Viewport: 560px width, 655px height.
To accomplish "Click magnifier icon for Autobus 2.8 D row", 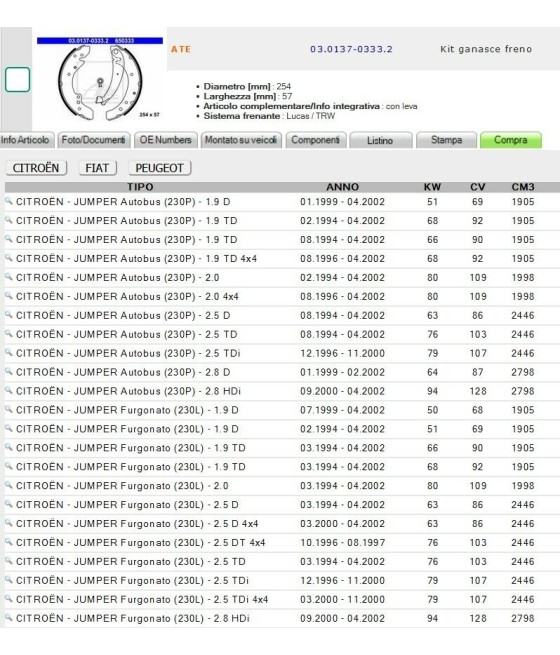I will (x=9, y=372).
